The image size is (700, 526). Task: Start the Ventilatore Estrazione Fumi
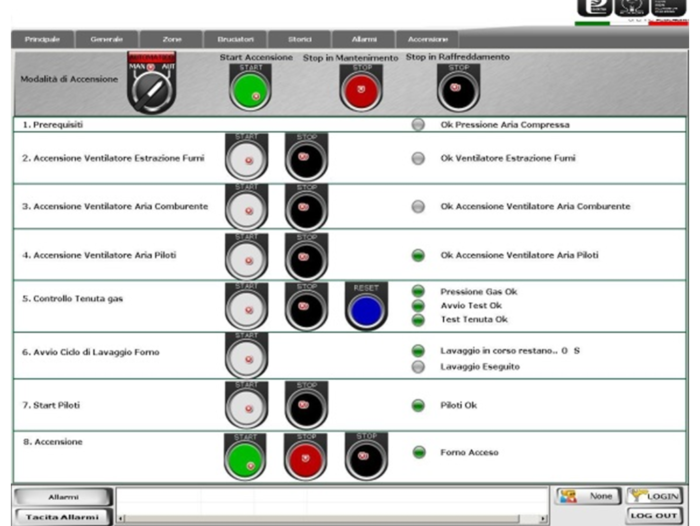tap(246, 159)
